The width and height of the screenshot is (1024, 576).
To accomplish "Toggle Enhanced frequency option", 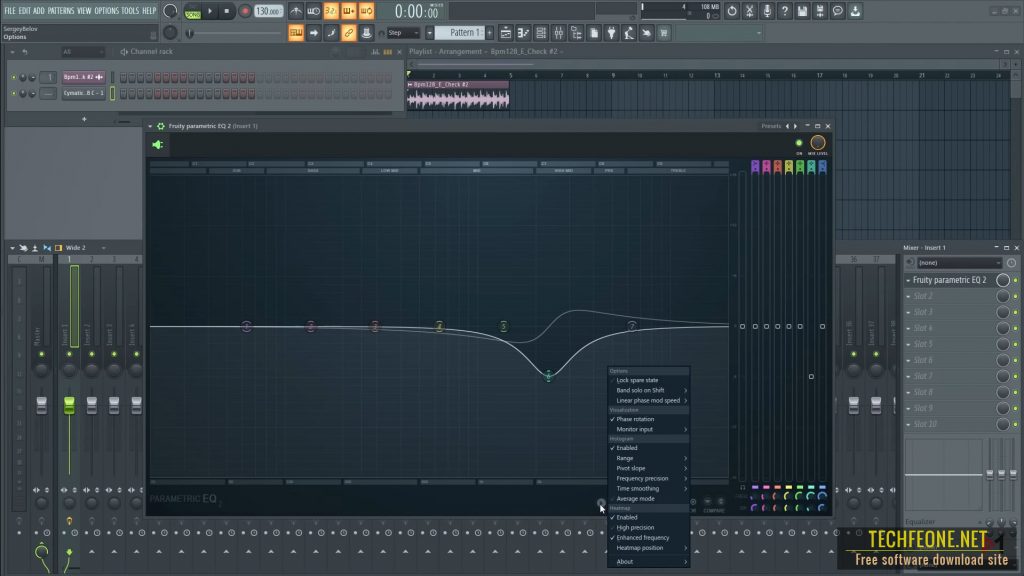I will point(648,537).
